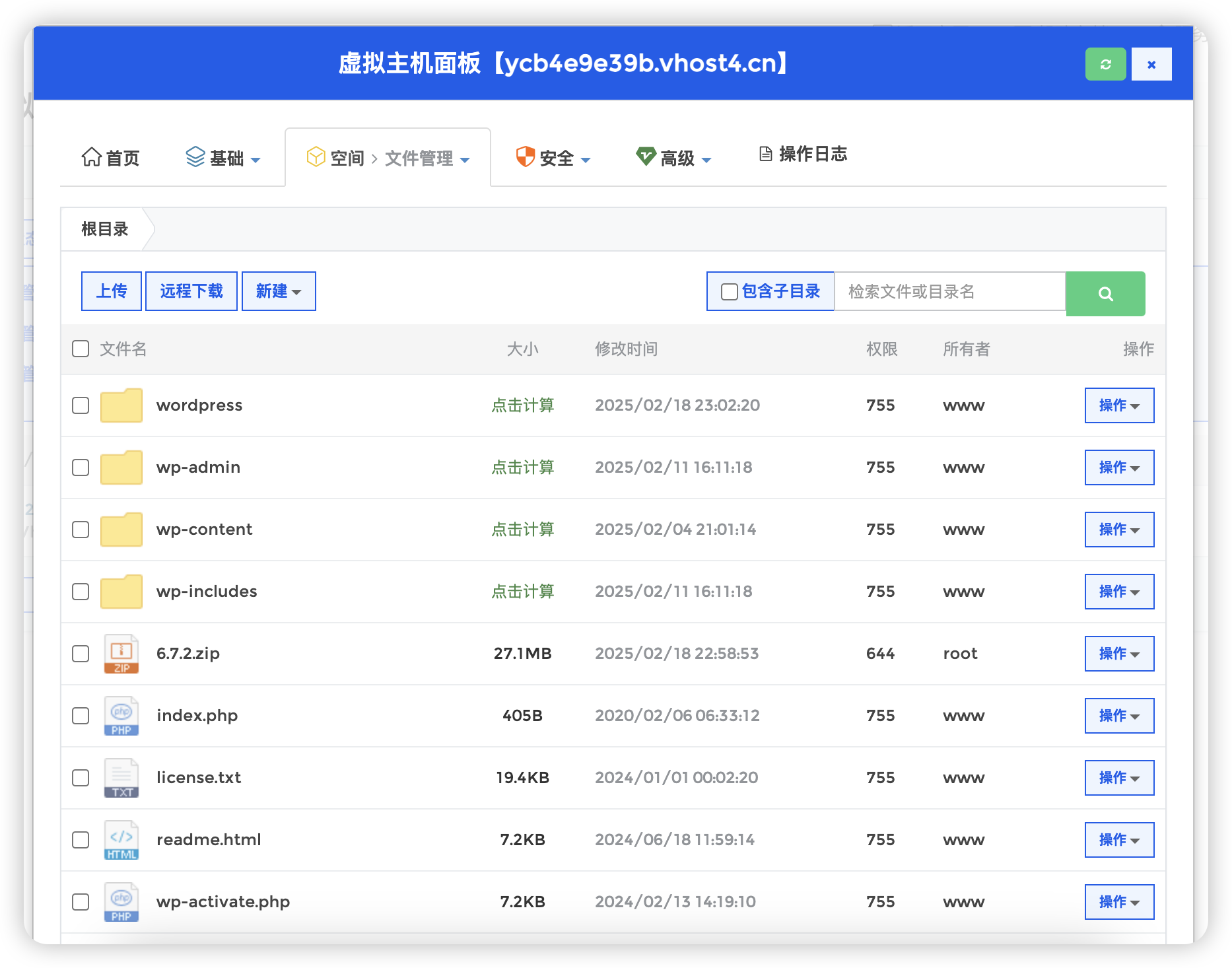Click the 文件名 column header
The height and width of the screenshot is (968, 1232).
pyautogui.click(x=123, y=349)
